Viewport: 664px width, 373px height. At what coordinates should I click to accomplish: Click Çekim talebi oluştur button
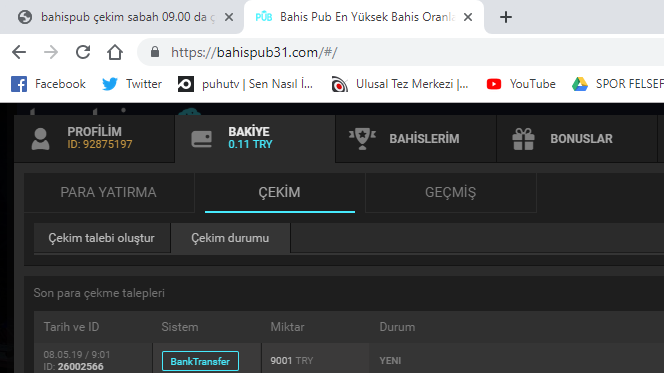pos(102,238)
